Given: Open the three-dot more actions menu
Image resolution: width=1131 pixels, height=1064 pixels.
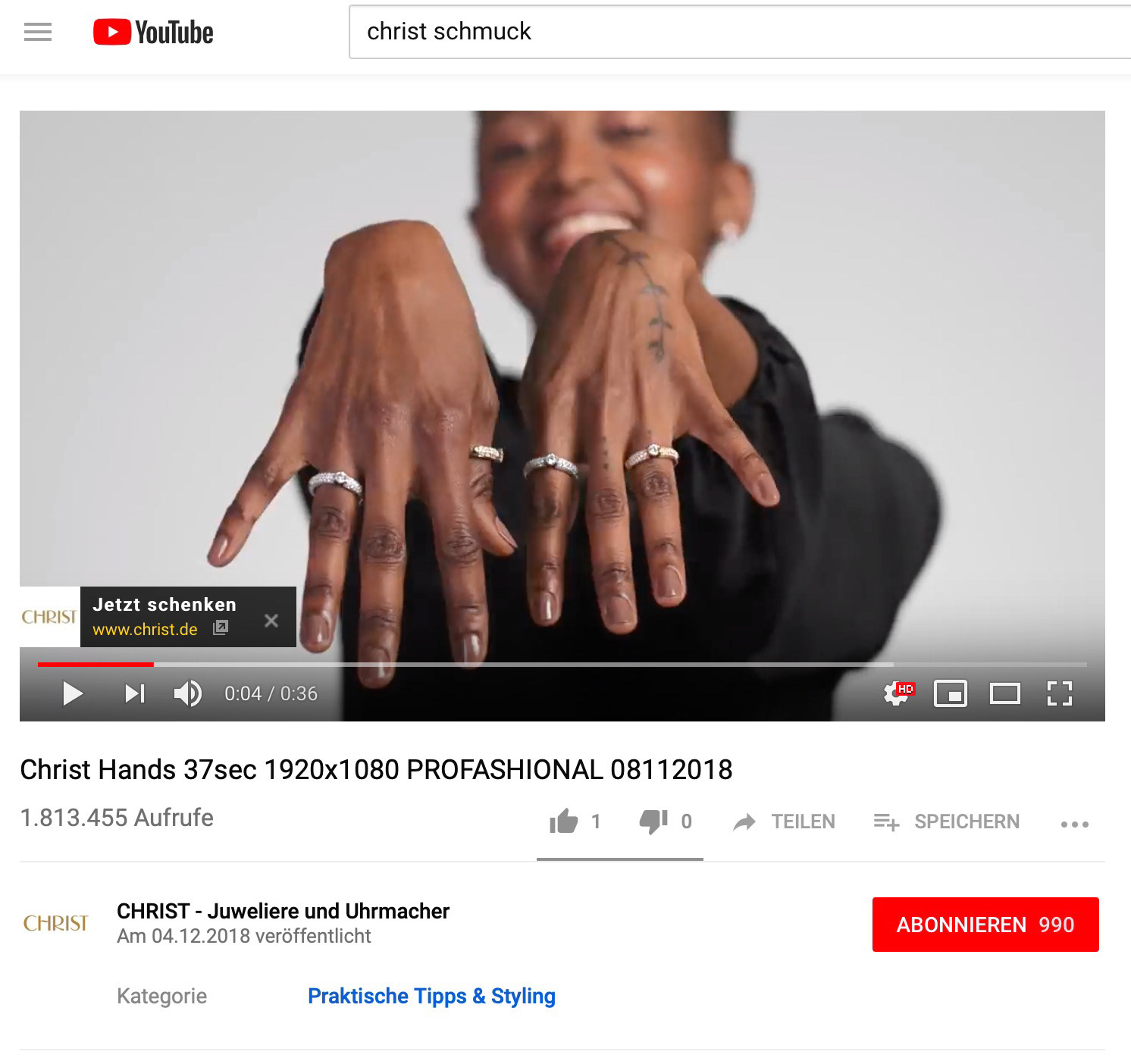Looking at the screenshot, I should [1074, 824].
